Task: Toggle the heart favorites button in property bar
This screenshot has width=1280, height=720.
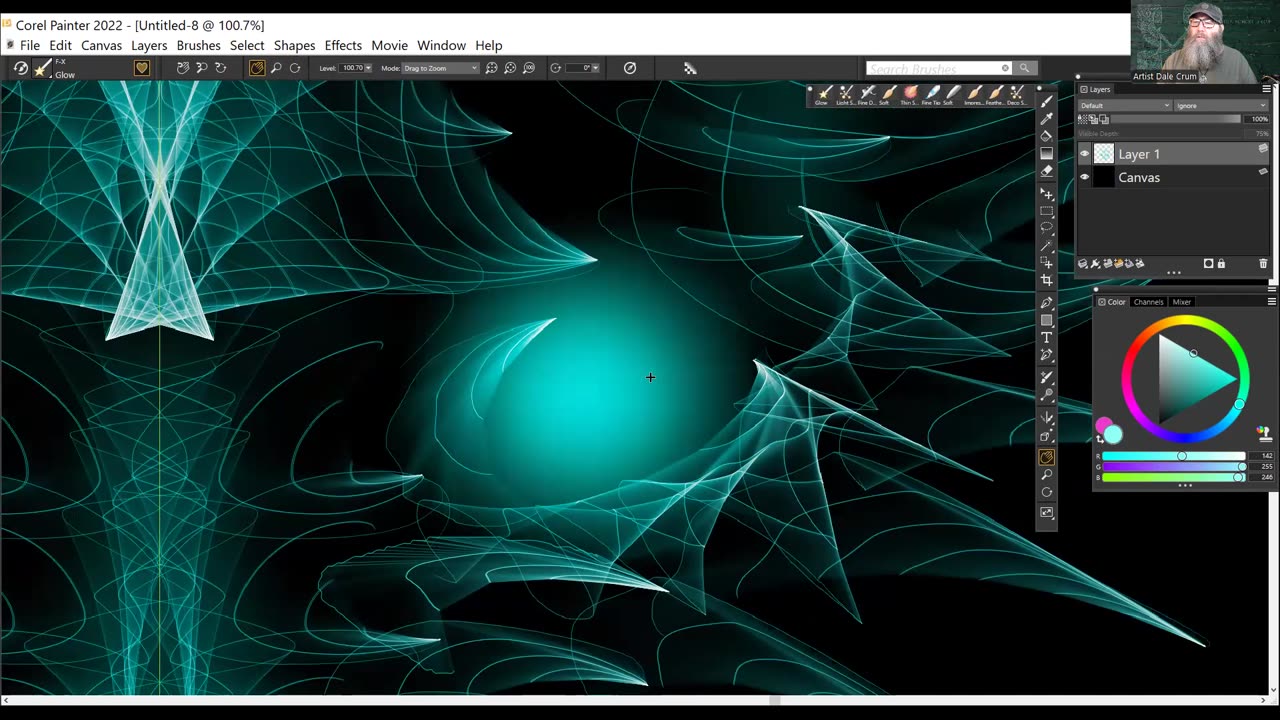Action: pyautogui.click(x=142, y=68)
